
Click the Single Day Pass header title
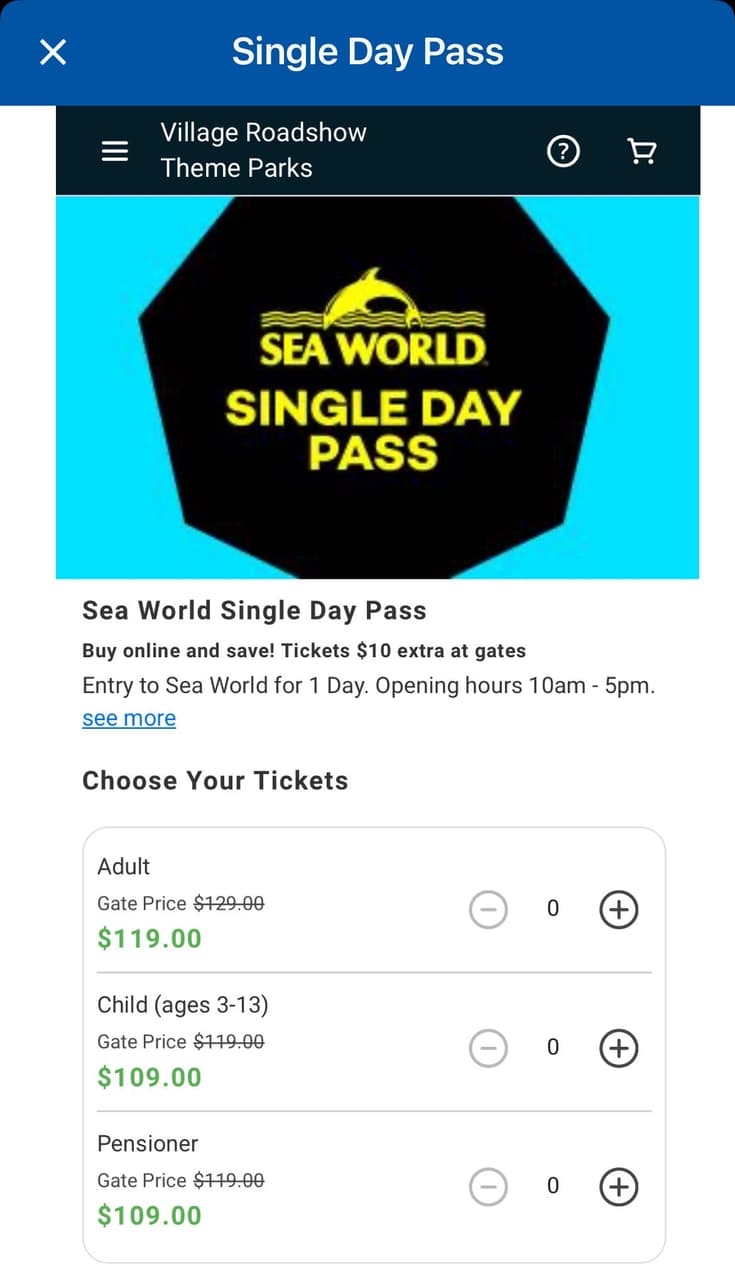[367, 51]
